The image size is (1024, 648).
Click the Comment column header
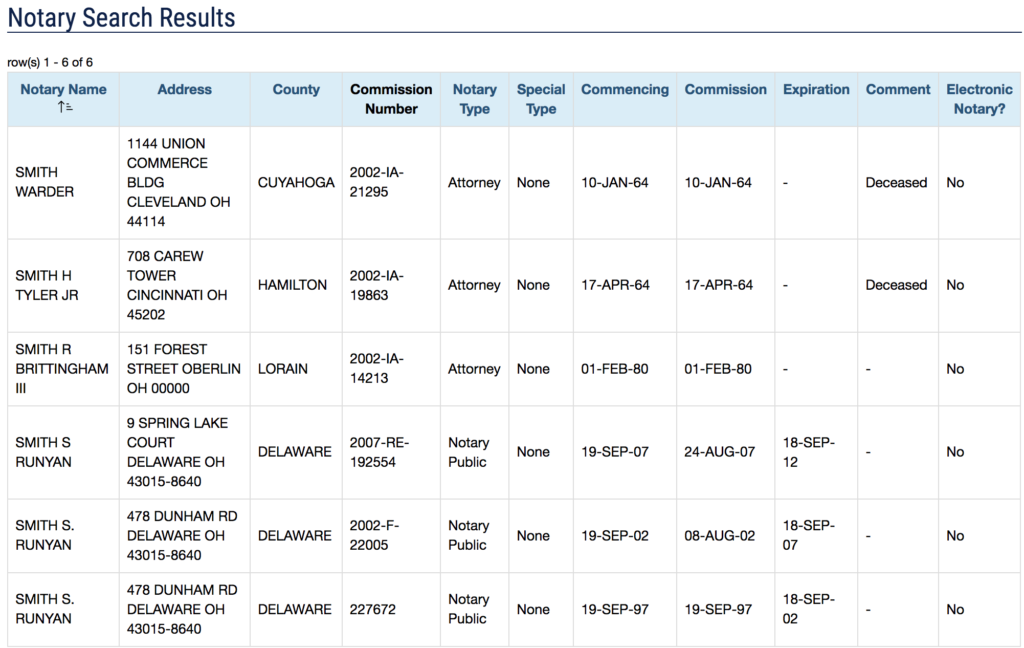pyautogui.click(x=898, y=89)
